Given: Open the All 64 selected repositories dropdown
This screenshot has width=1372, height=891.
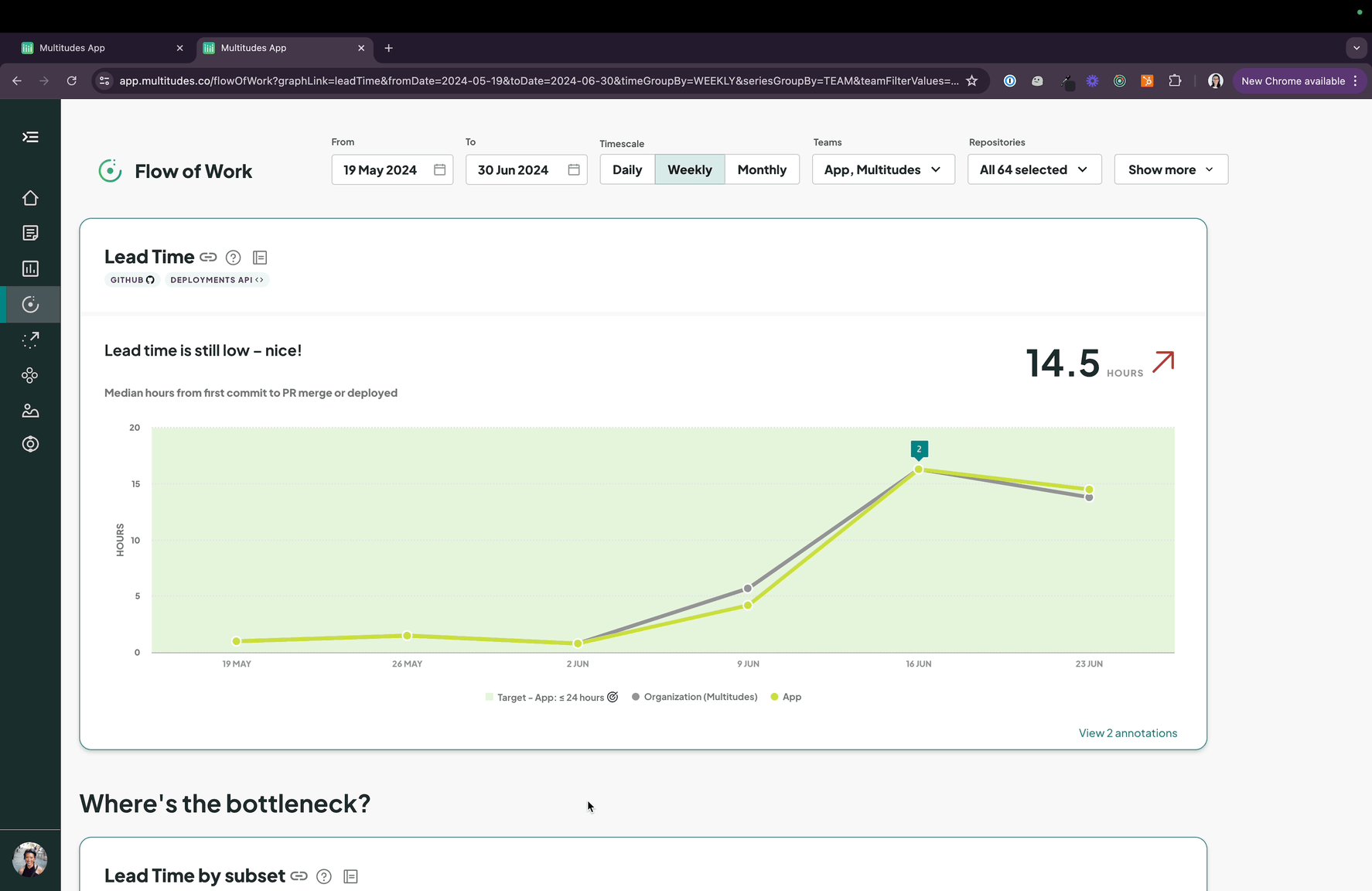Looking at the screenshot, I should [1034, 169].
